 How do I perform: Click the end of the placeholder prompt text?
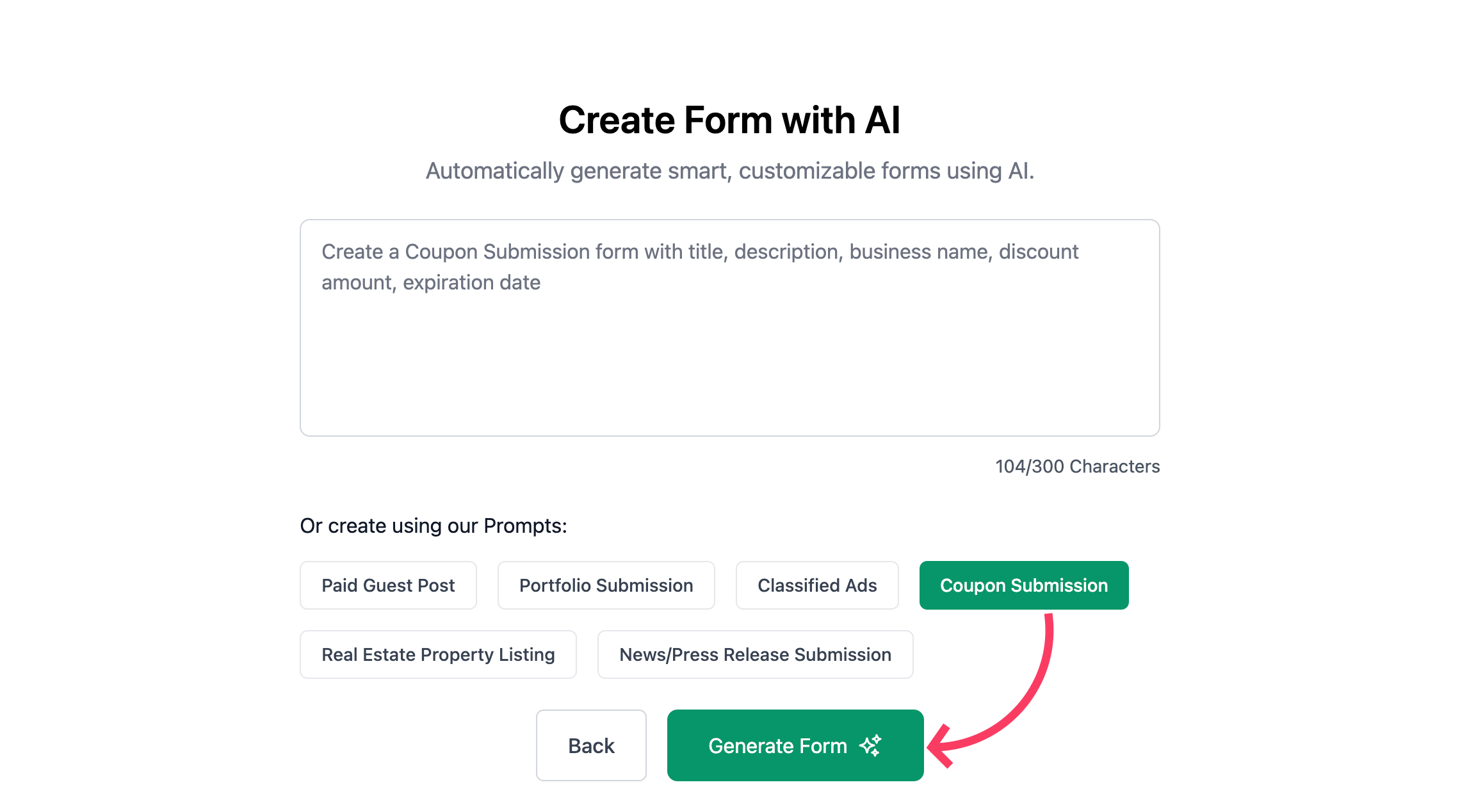(x=540, y=282)
